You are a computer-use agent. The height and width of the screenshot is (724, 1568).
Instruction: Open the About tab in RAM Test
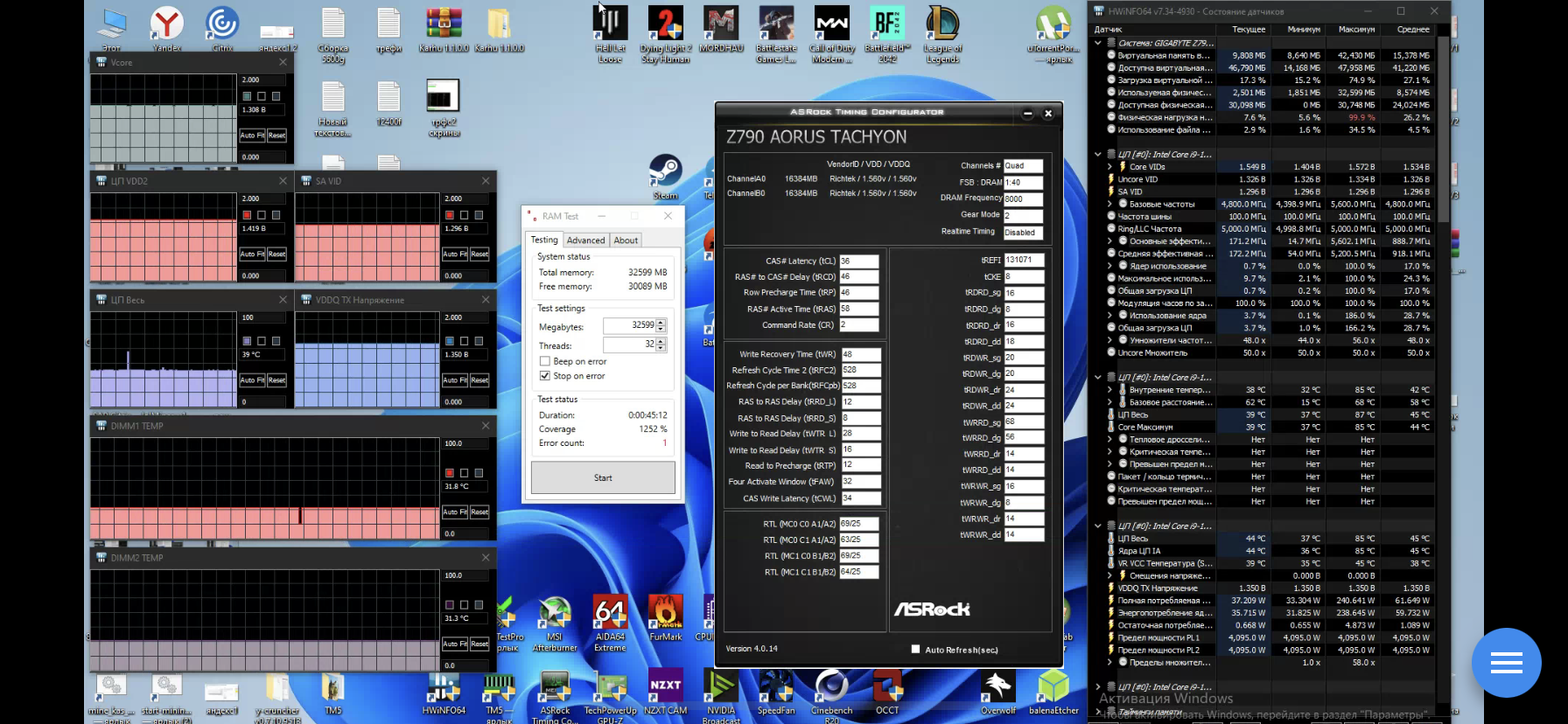click(626, 240)
